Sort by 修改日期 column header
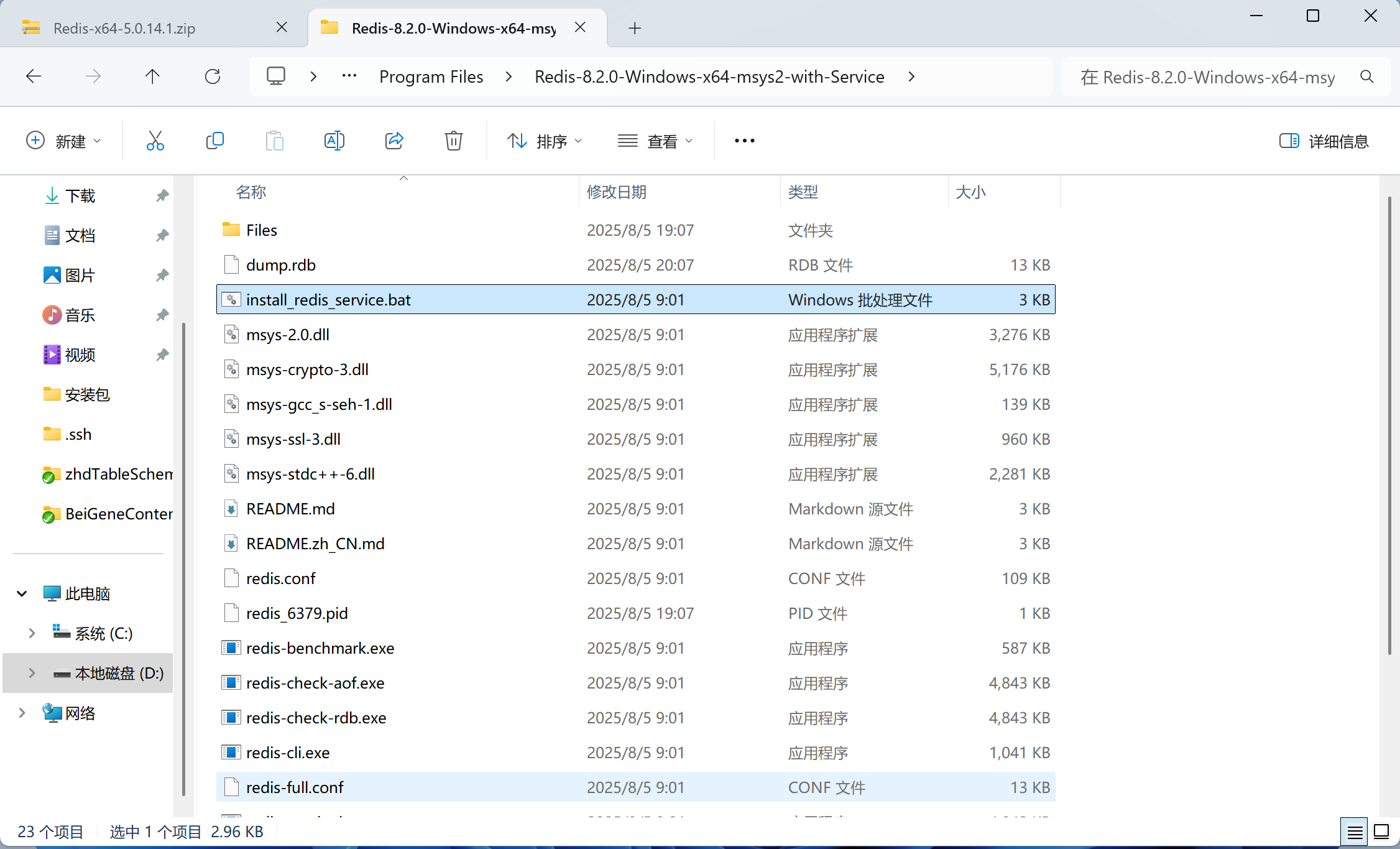Screen dimensions: 1400x849 pyautogui.click(x=617, y=192)
